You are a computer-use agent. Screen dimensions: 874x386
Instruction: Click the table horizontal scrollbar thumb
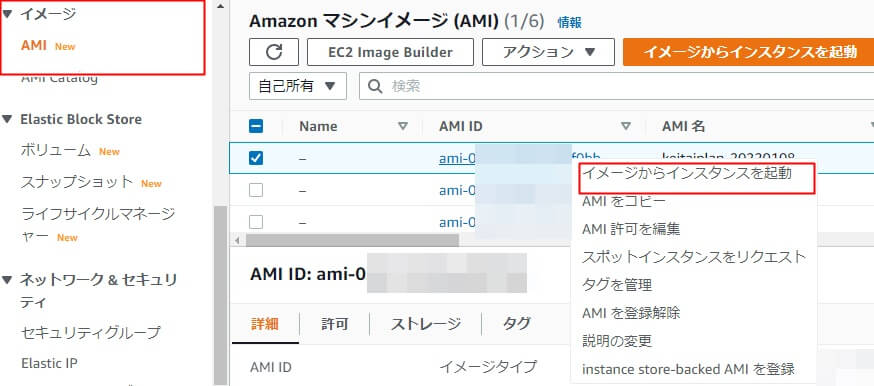[352, 240]
